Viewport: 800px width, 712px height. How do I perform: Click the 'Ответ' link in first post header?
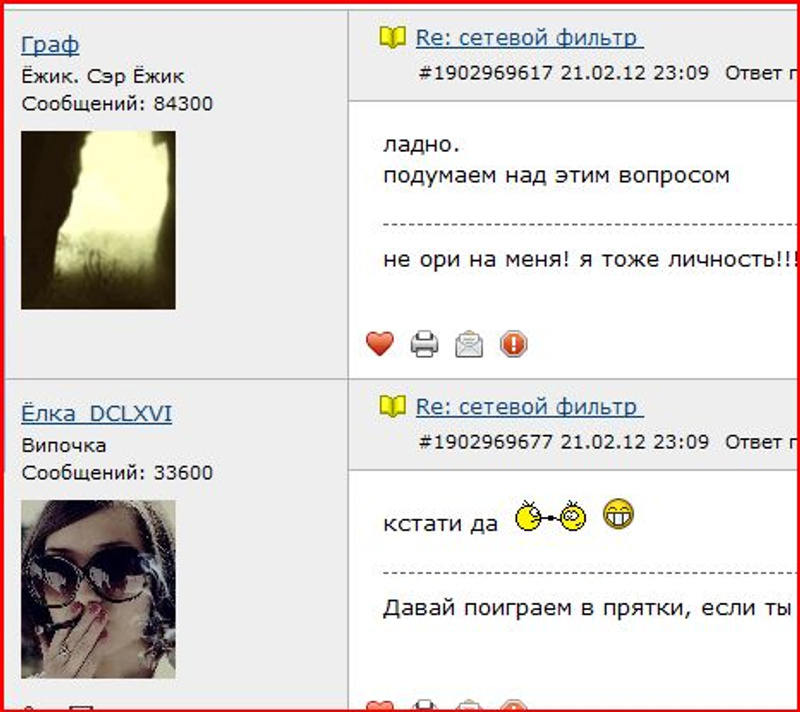coord(755,73)
